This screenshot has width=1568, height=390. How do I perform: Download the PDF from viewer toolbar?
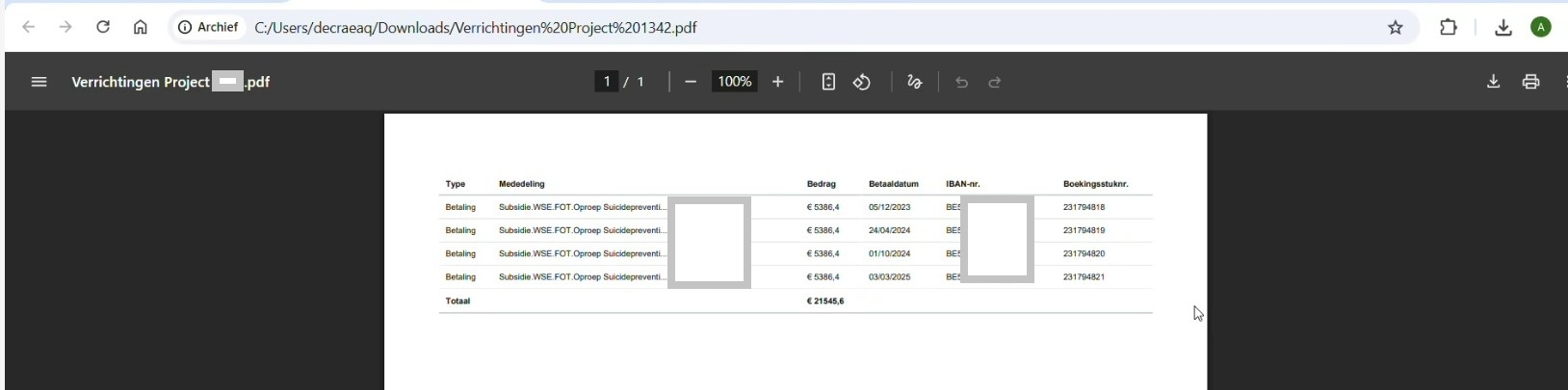coord(1493,82)
